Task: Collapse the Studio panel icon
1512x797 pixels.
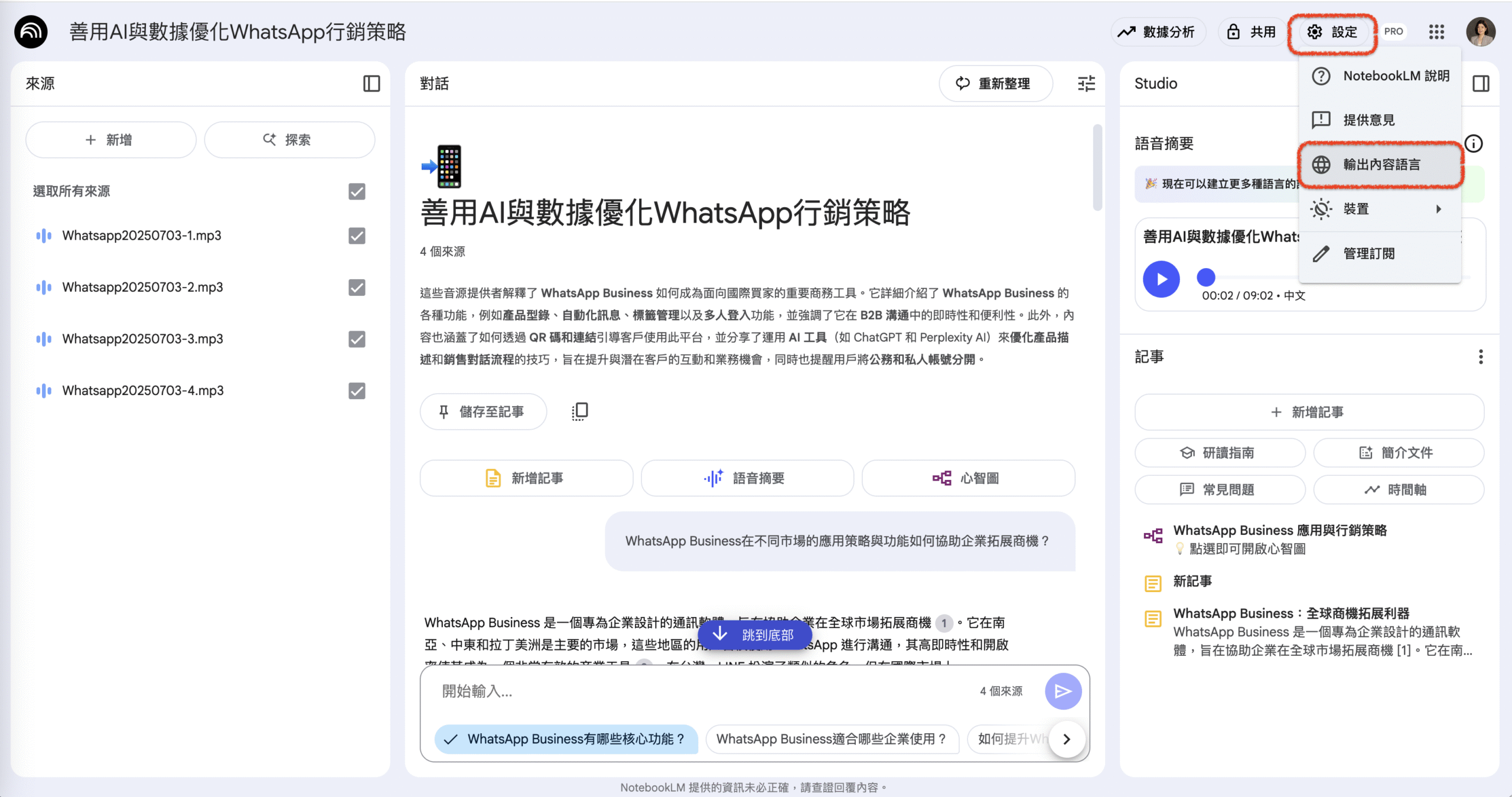Action: pos(1481,84)
